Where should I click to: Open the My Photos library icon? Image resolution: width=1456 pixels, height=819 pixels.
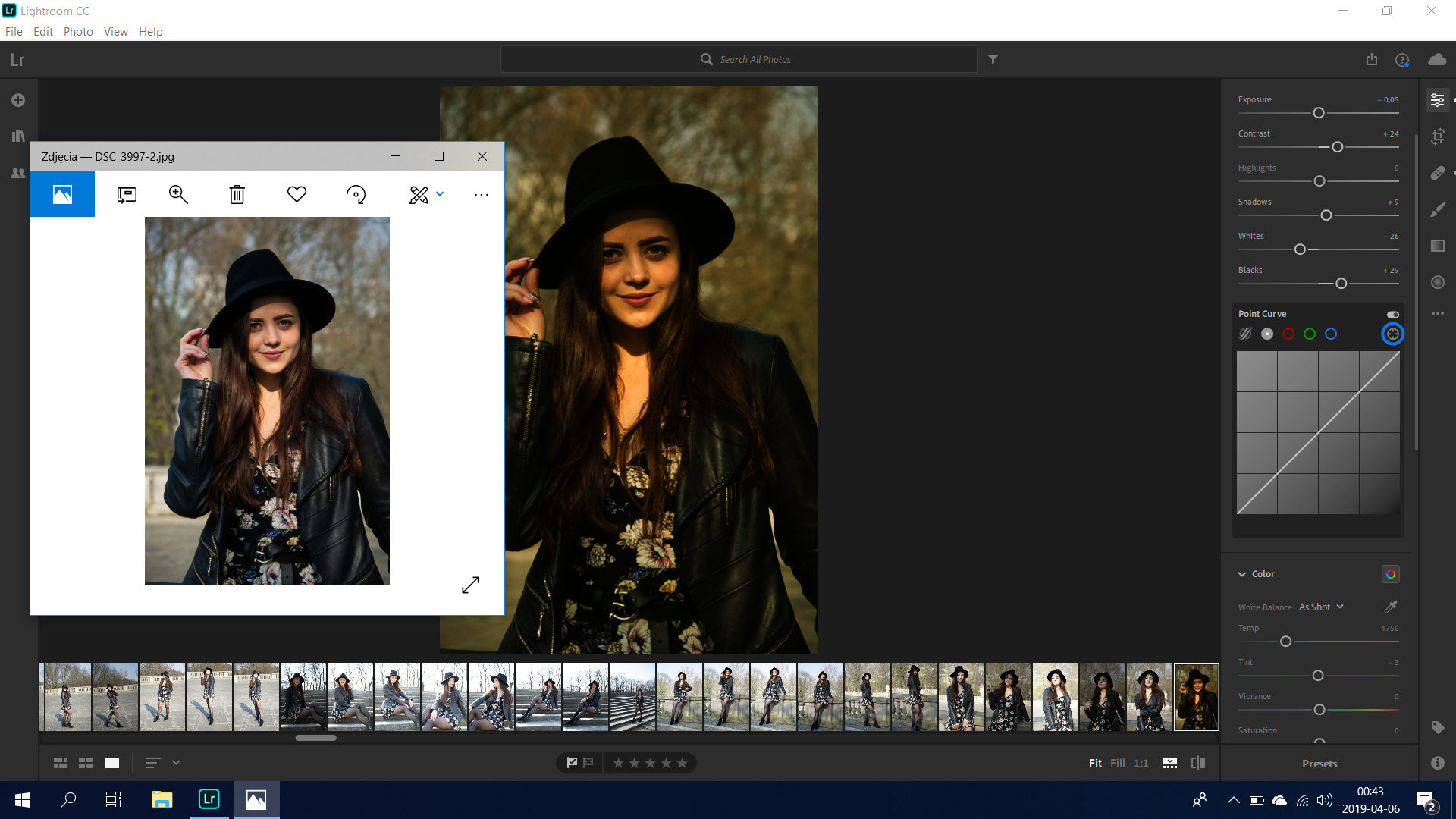pyautogui.click(x=18, y=136)
